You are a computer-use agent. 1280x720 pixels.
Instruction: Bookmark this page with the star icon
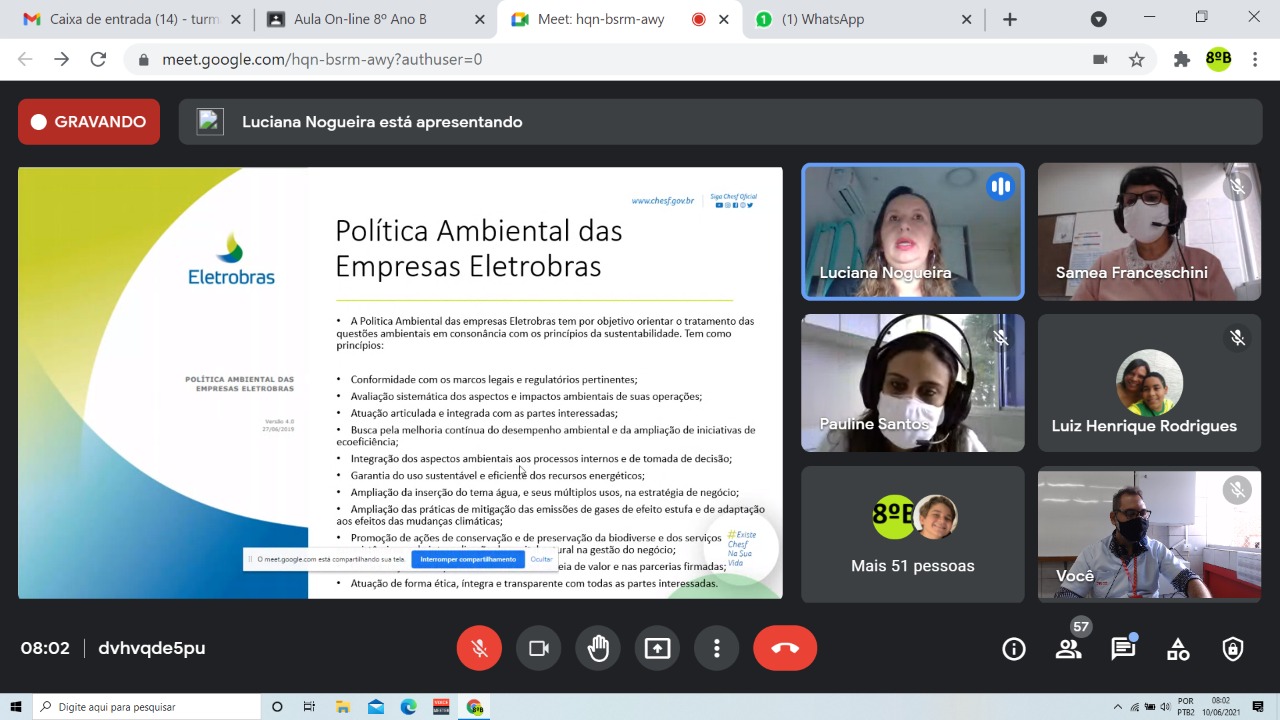point(1137,60)
